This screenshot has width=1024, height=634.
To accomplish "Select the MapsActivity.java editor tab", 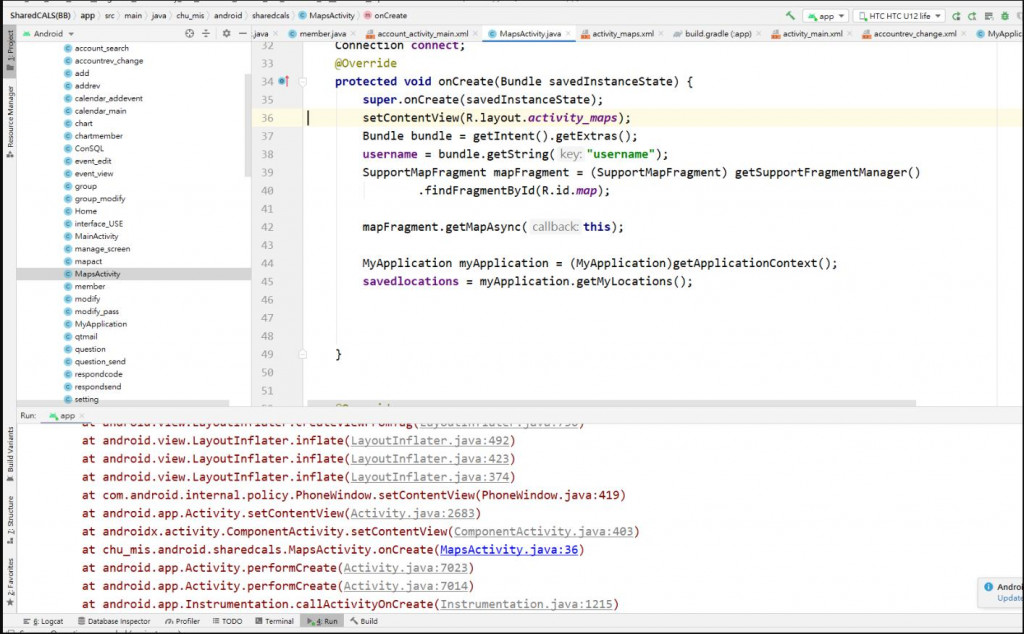I will point(530,33).
